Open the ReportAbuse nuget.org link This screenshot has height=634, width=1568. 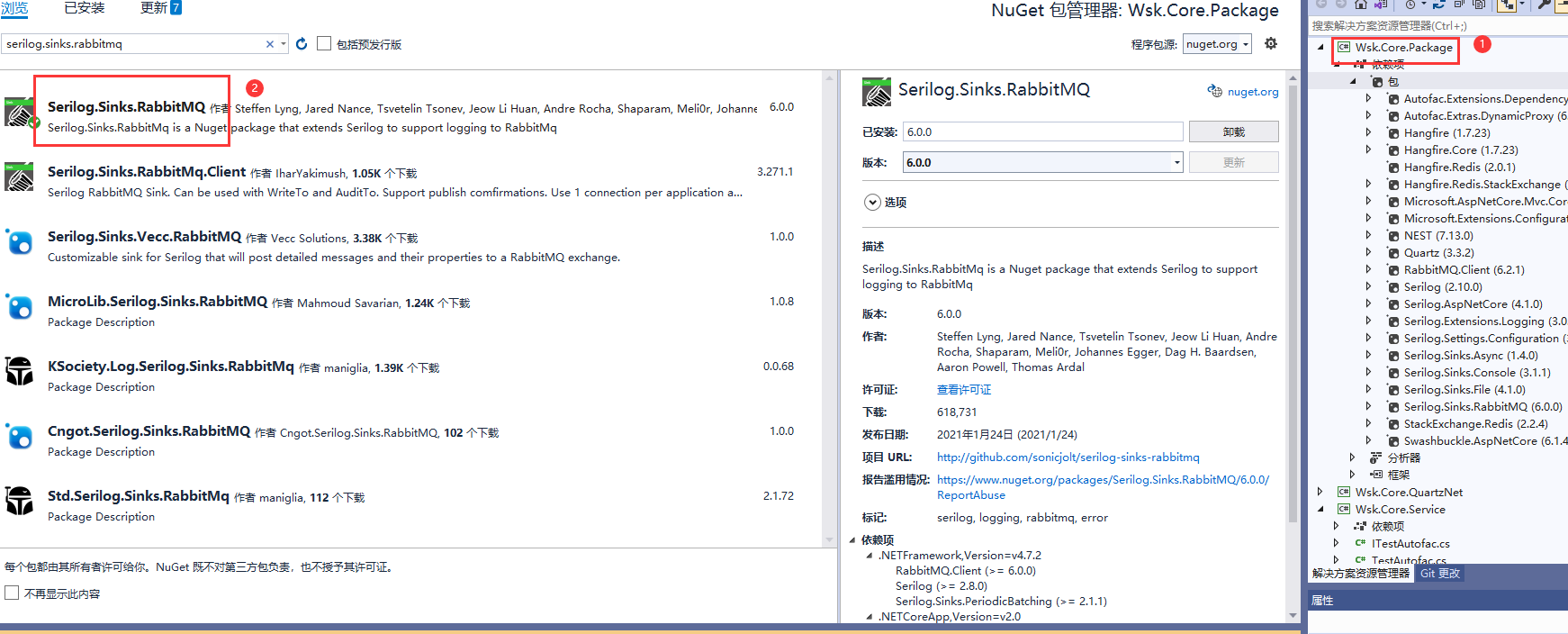pos(1103,487)
